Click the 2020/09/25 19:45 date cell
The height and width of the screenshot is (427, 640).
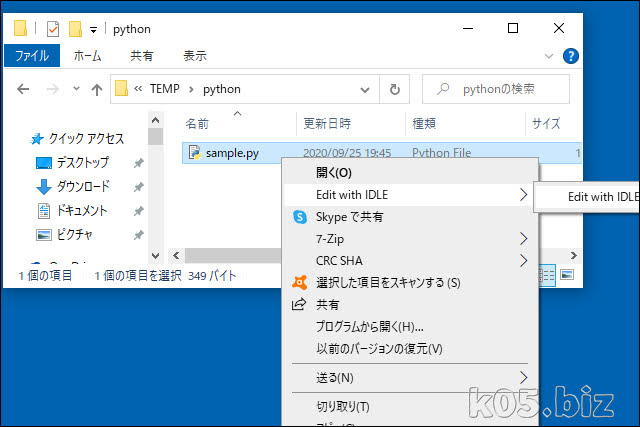[x=347, y=153]
